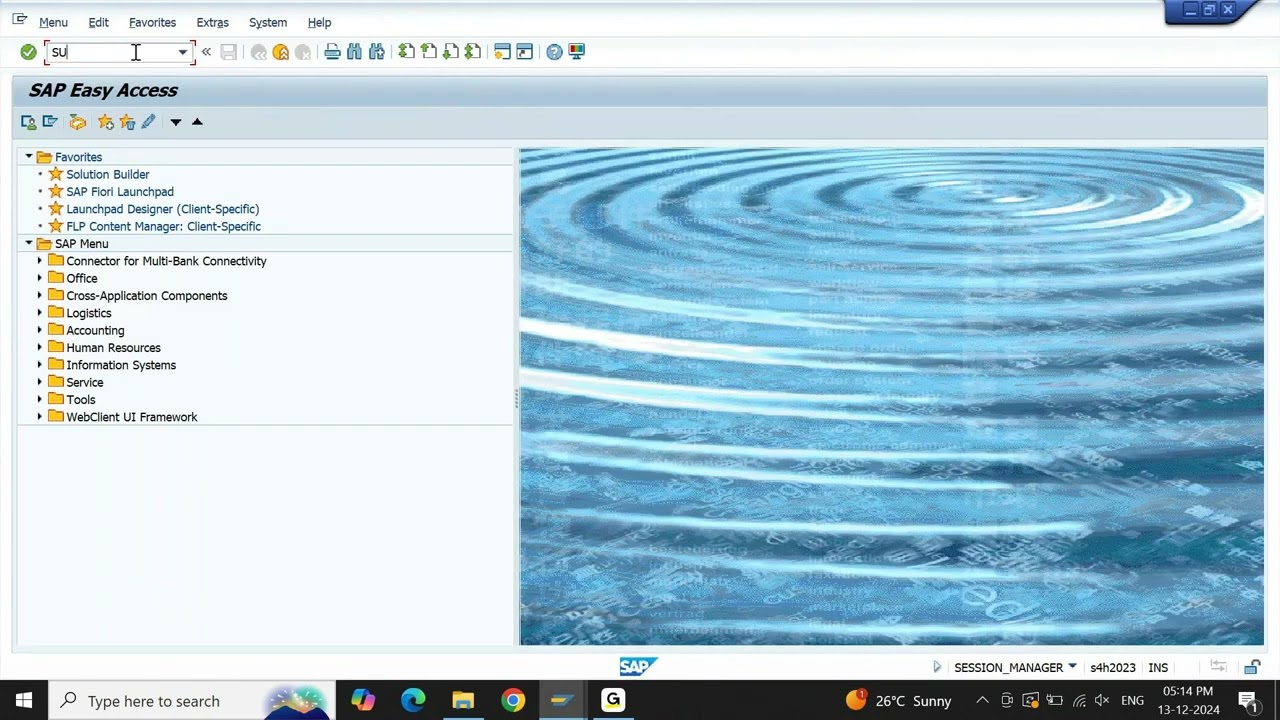Open the Extras menu
The height and width of the screenshot is (720, 1280).
coord(212,22)
